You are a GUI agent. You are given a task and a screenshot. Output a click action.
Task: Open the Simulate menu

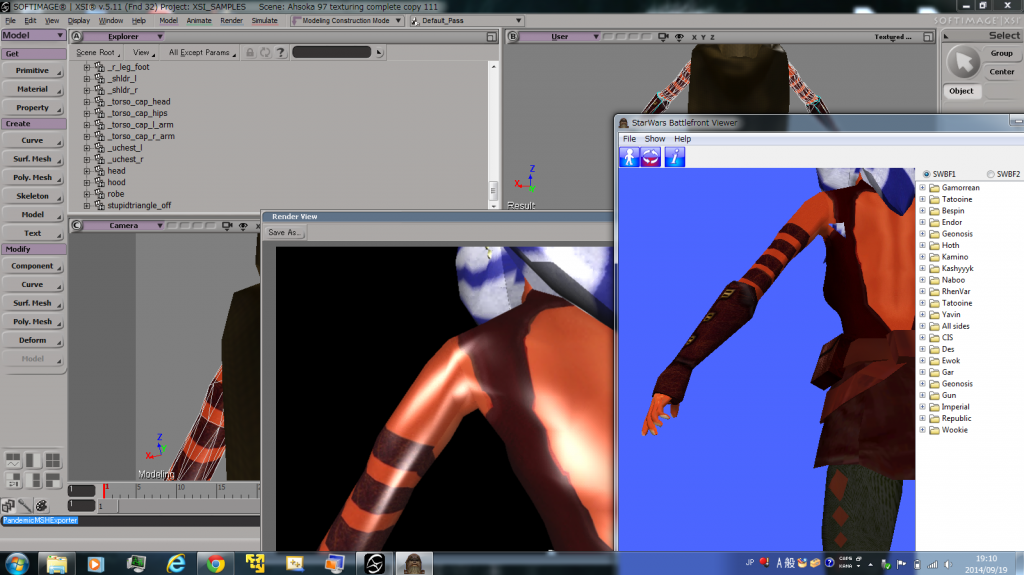coord(264,21)
